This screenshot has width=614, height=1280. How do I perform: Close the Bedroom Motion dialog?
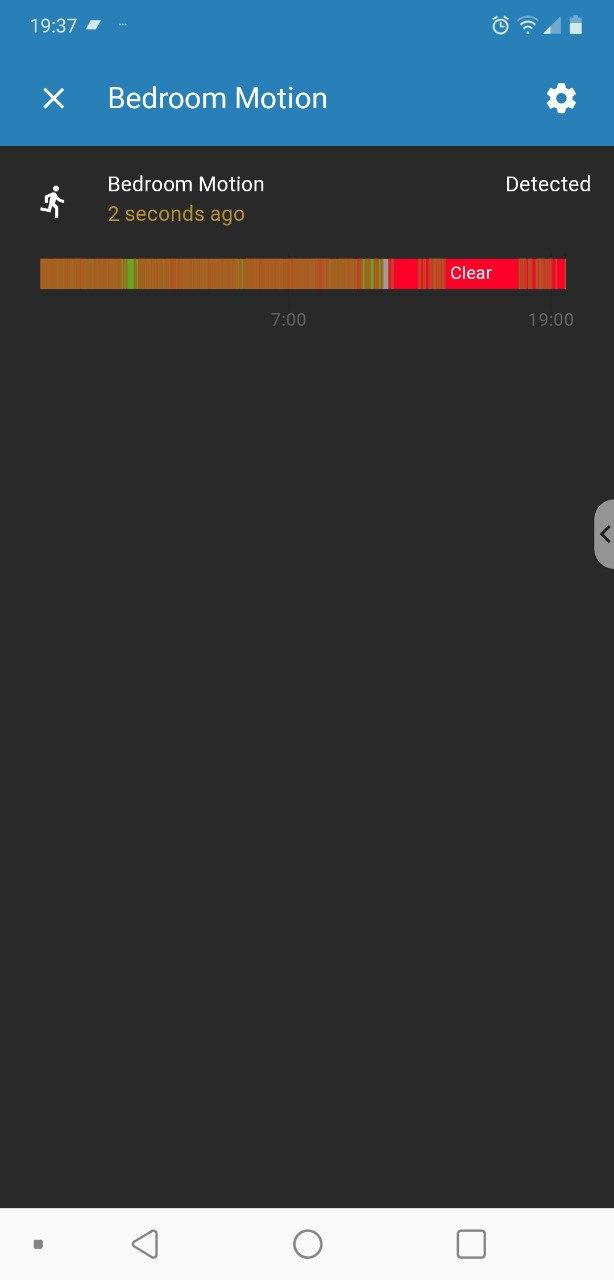(x=53, y=98)
